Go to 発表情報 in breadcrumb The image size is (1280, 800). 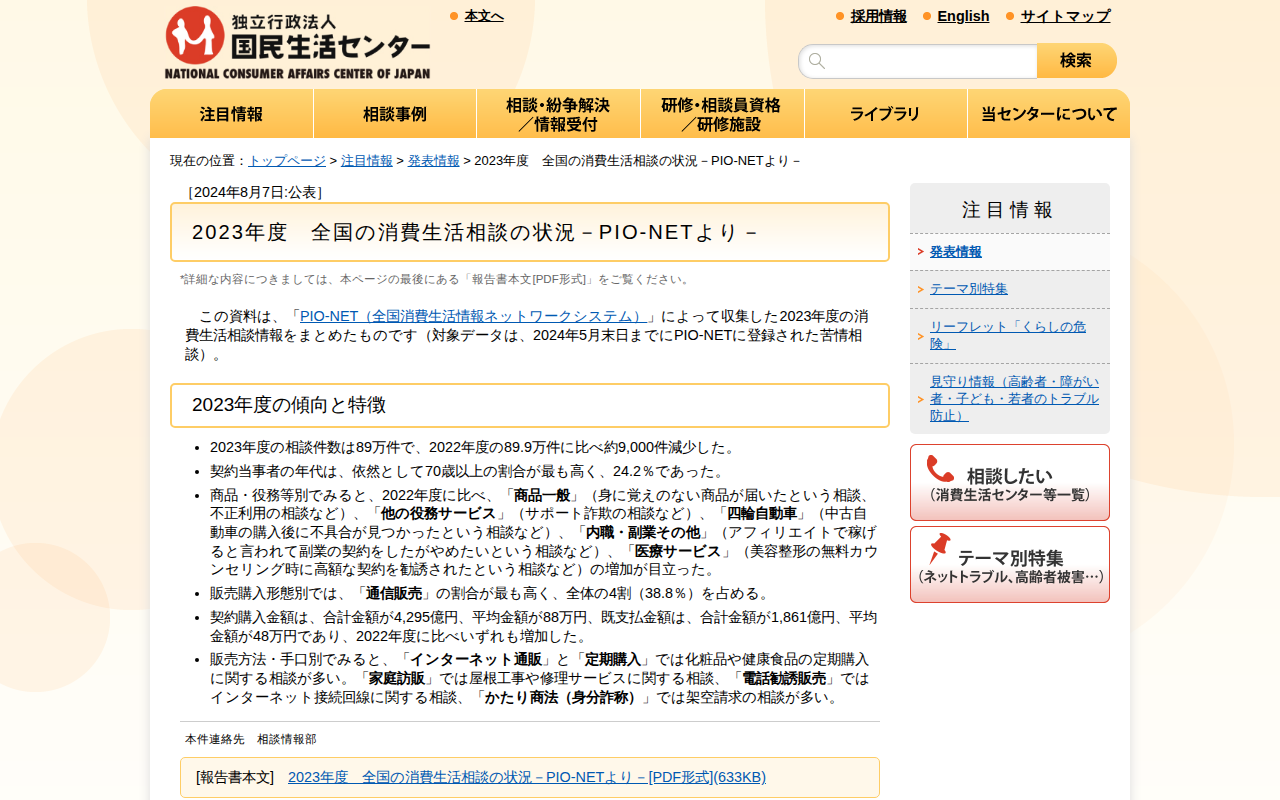click(434, 161)
